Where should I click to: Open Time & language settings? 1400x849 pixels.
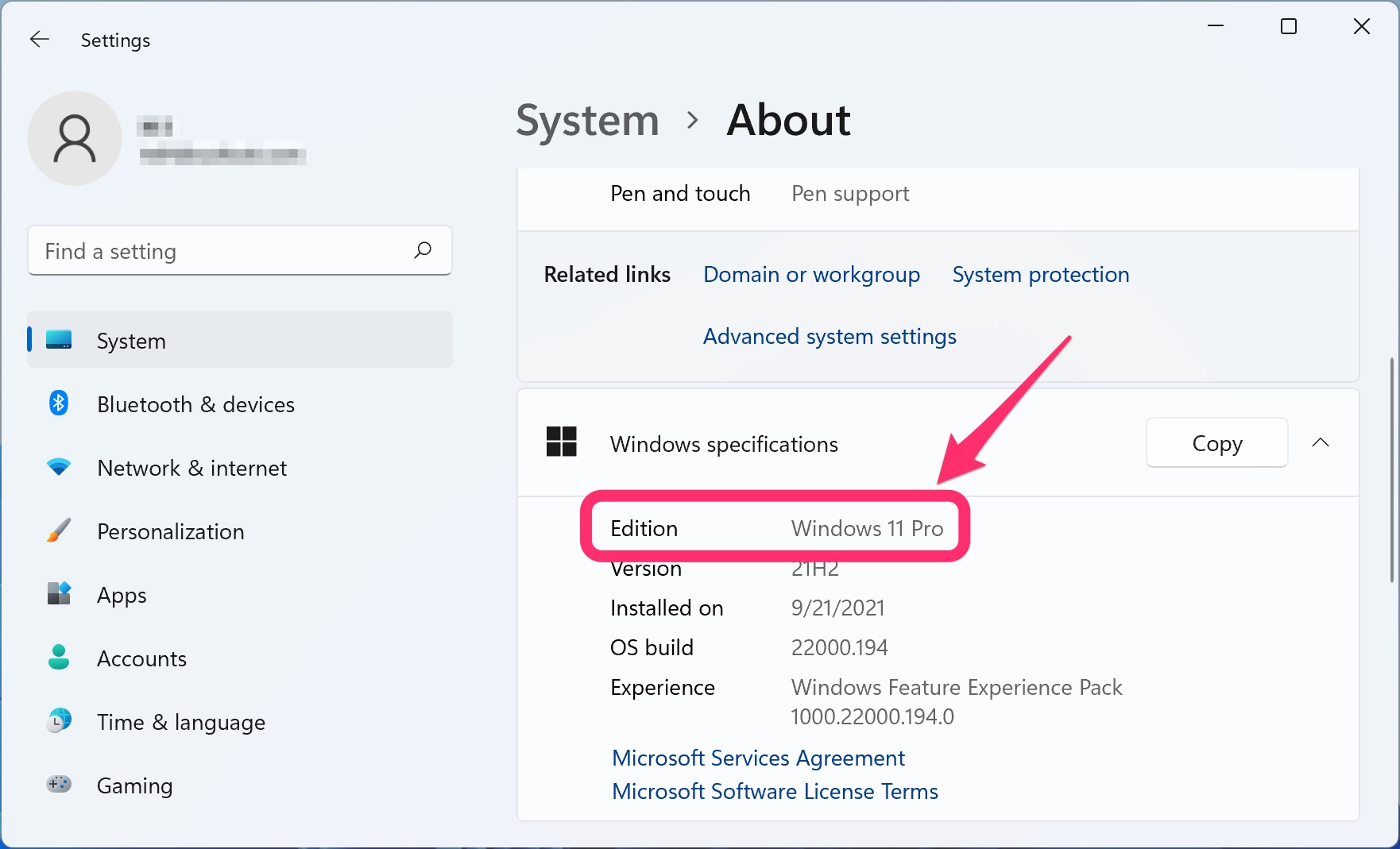(x=240, y=721)
